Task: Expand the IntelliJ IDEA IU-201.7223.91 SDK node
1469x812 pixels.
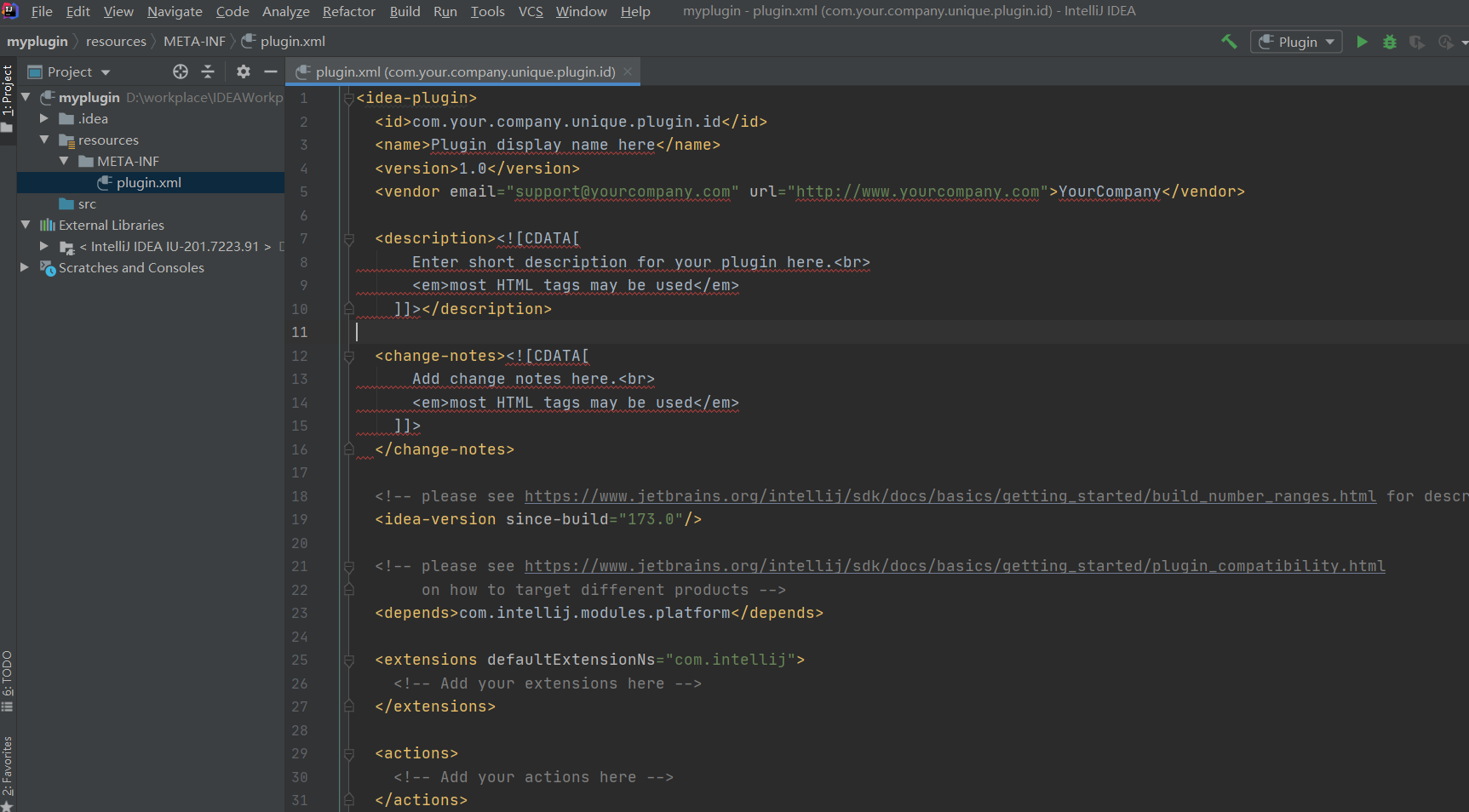Action: (44, 246)
